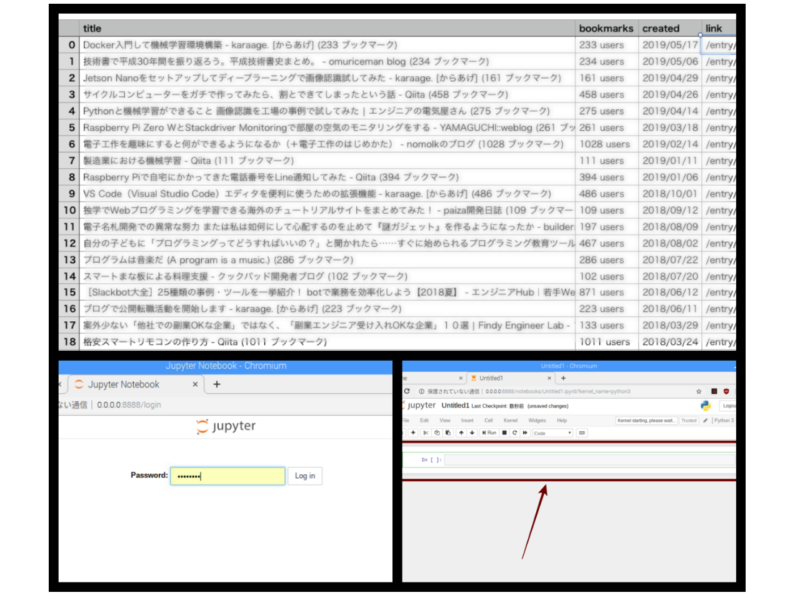Viewport: 800px width, 600px height.
Task: Click the Untitled1 notebook title to rename
Action: [455, 406]
